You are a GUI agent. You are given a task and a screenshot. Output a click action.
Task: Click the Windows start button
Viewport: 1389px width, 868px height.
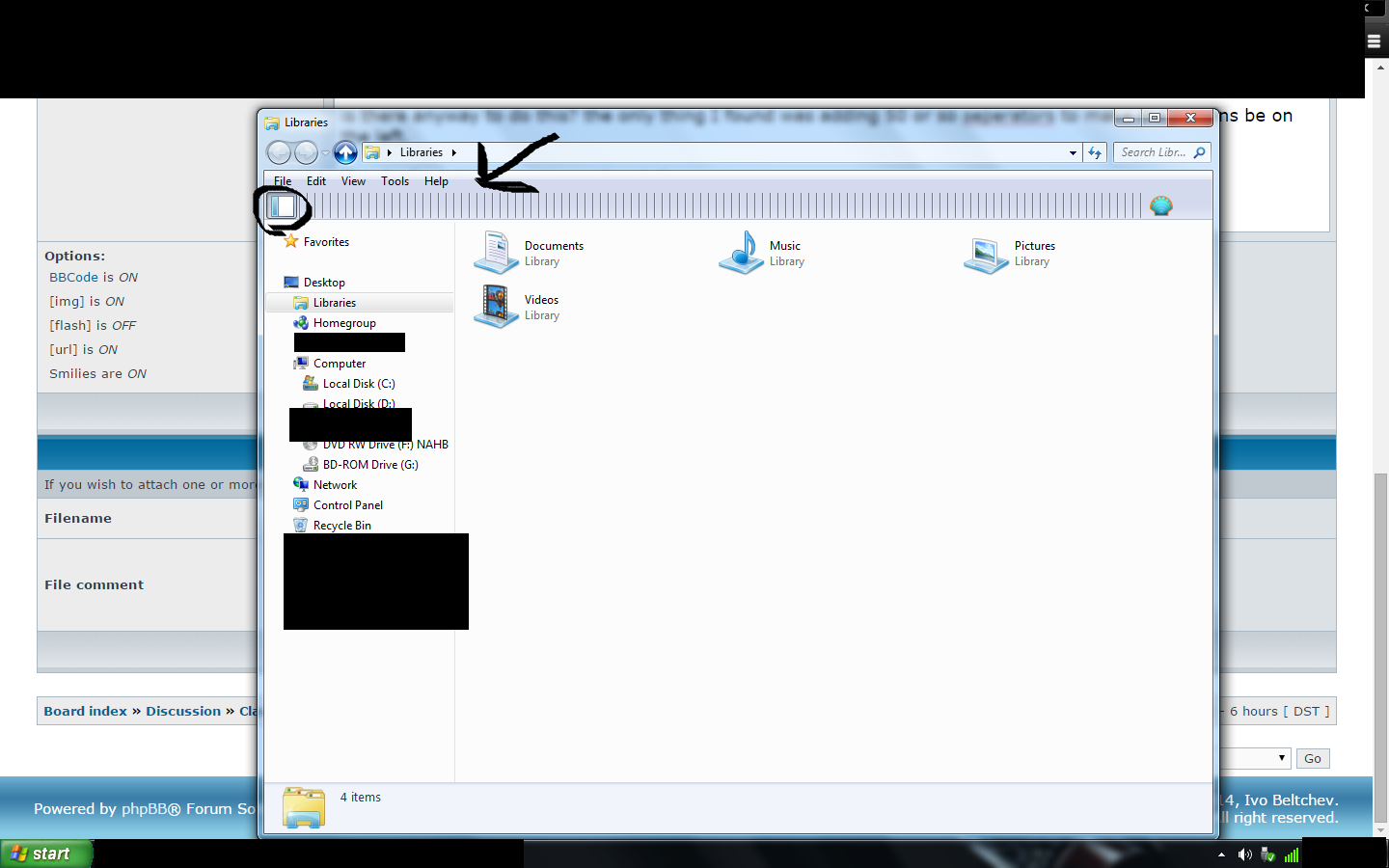45,854
